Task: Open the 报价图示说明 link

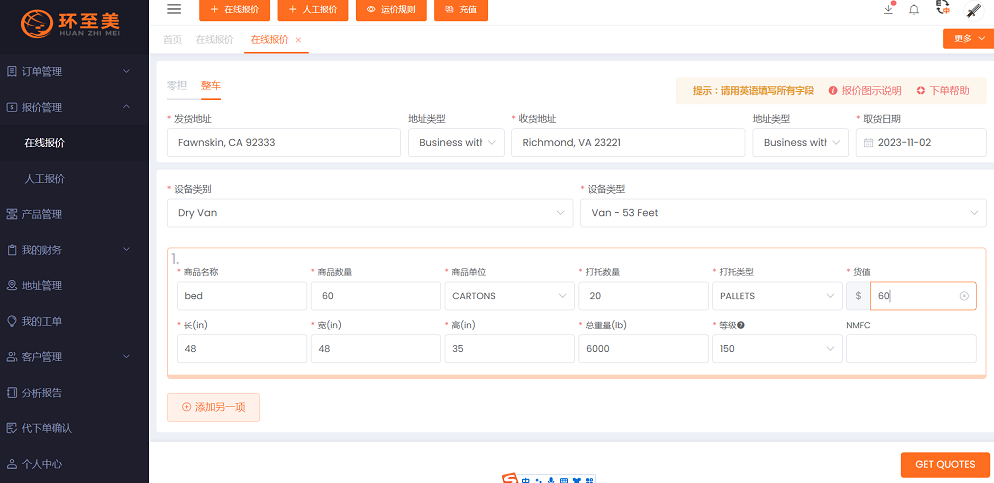Action: [865, 91]
